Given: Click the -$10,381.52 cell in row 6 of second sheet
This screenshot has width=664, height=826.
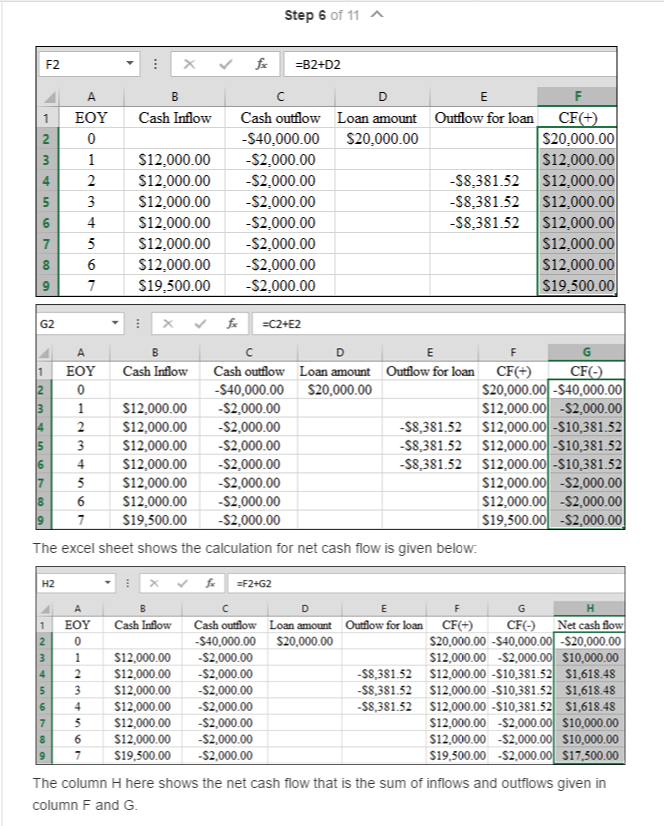Looking at the screenshot, I should [x=586, y=464].
